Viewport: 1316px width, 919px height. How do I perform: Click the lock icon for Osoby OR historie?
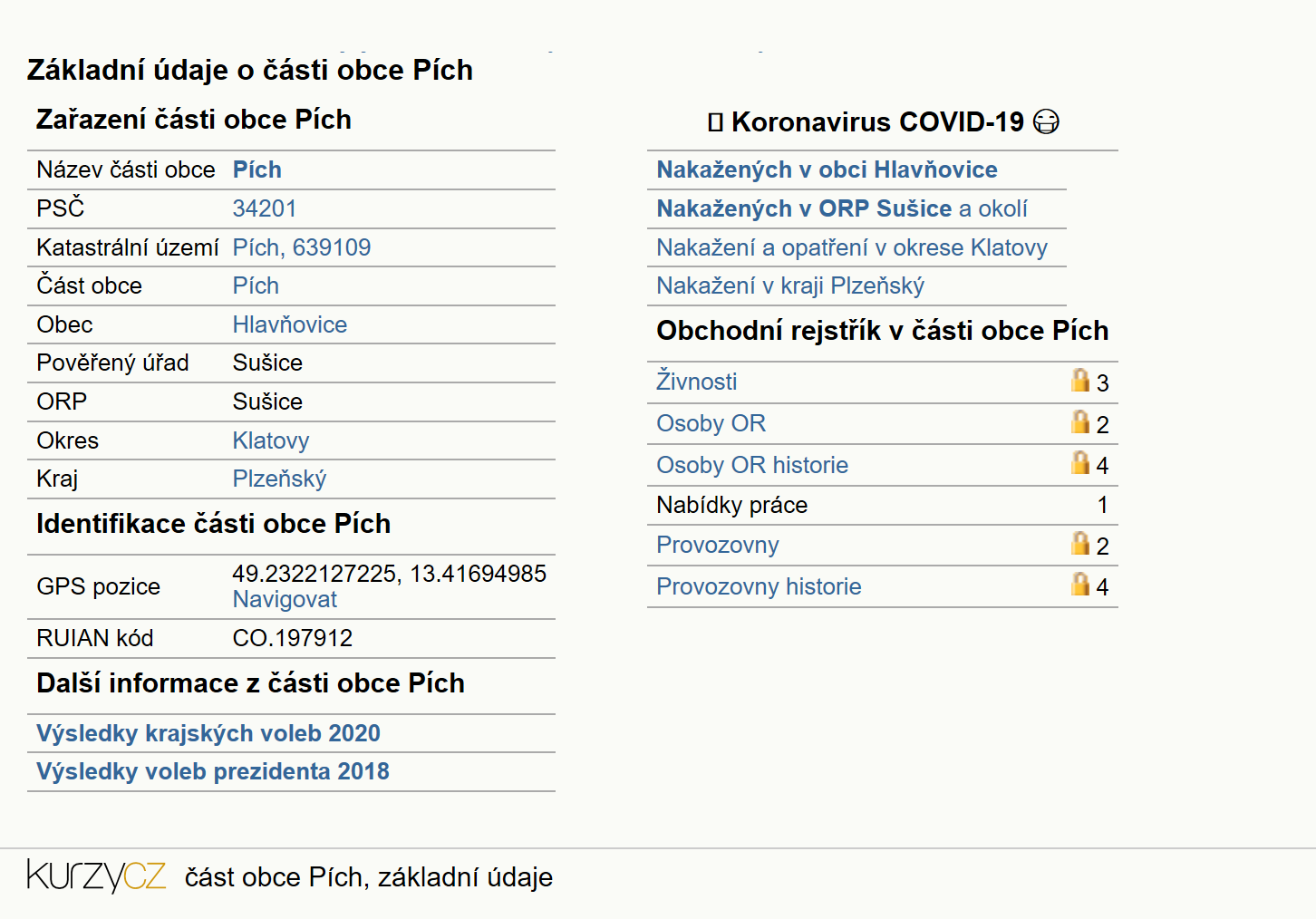click(x=1079, y=462)
